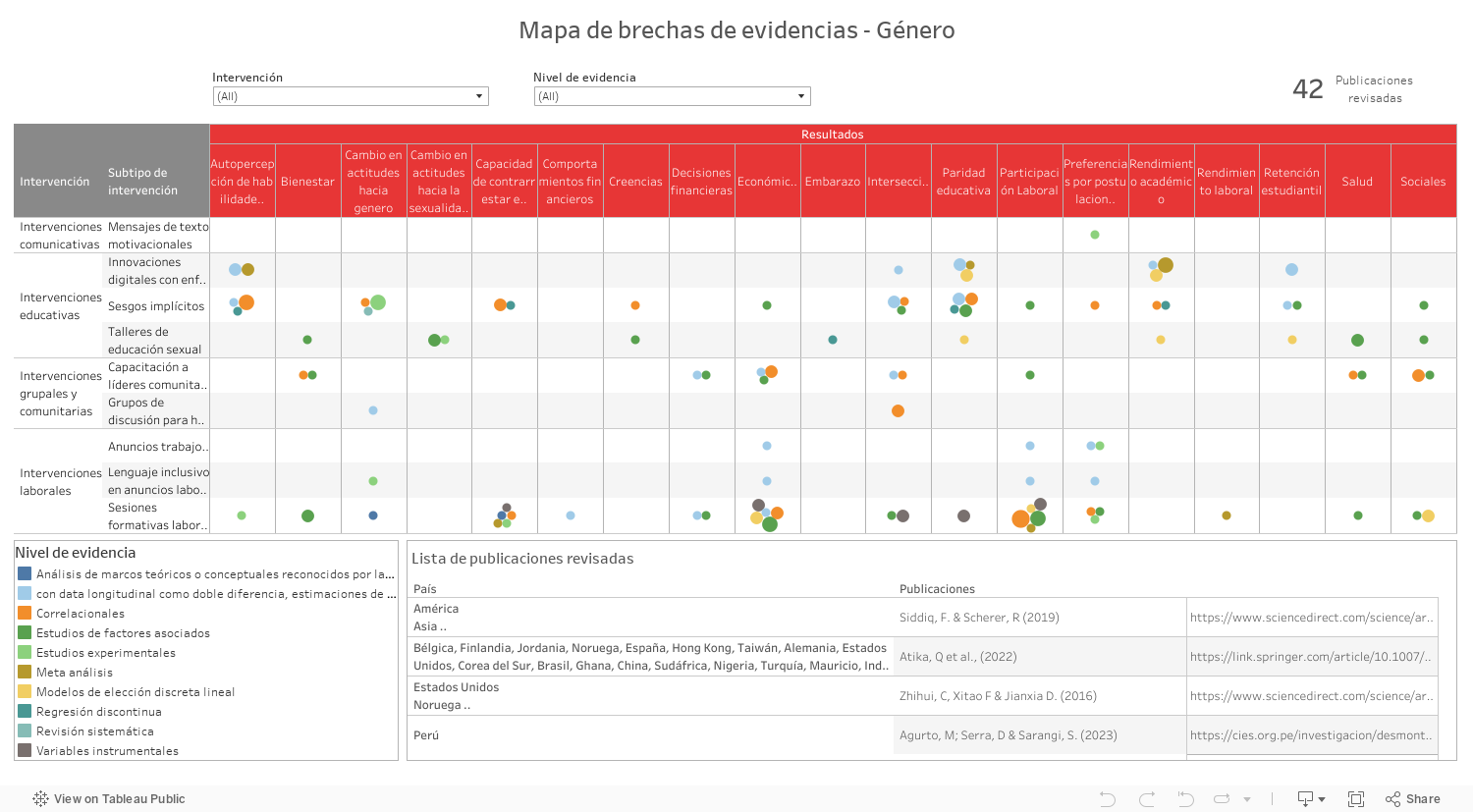Click the Bienestar column header
This screenshot has height=812, width=1473.
point(307,182)
